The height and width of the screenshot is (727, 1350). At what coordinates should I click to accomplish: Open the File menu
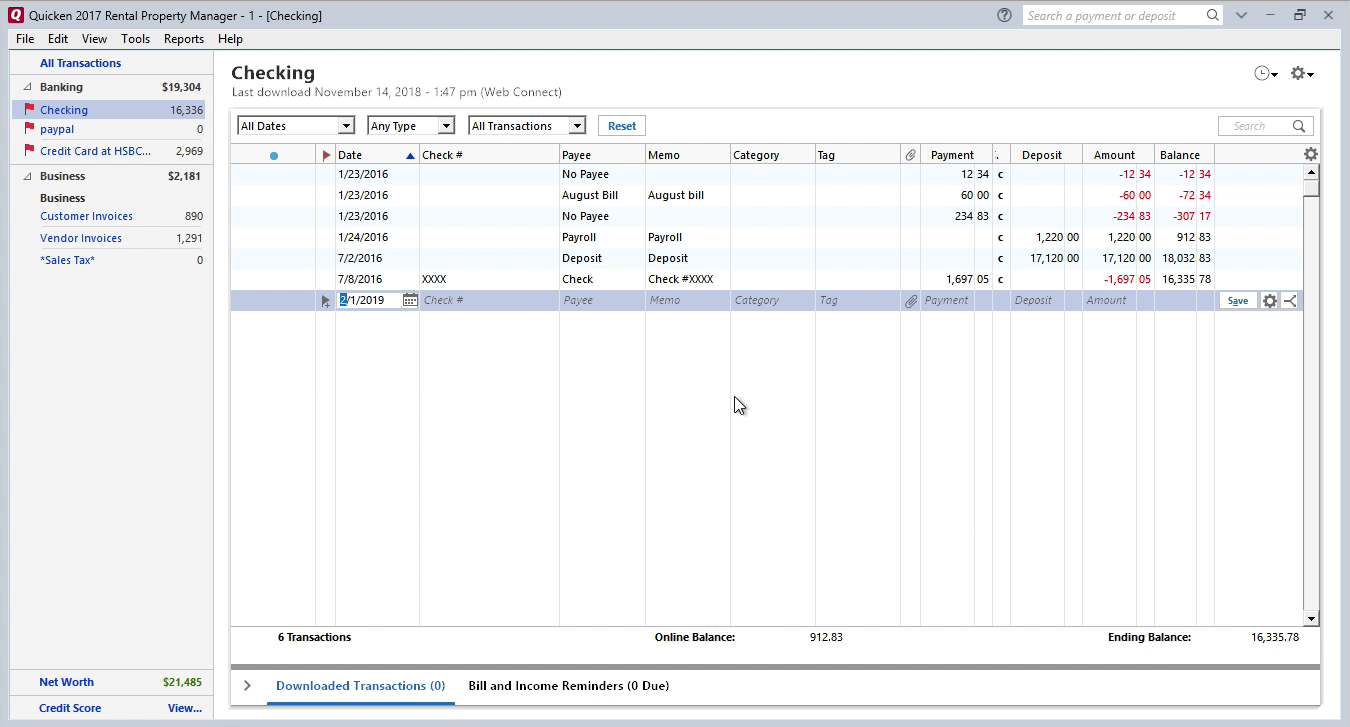(25, 39)
